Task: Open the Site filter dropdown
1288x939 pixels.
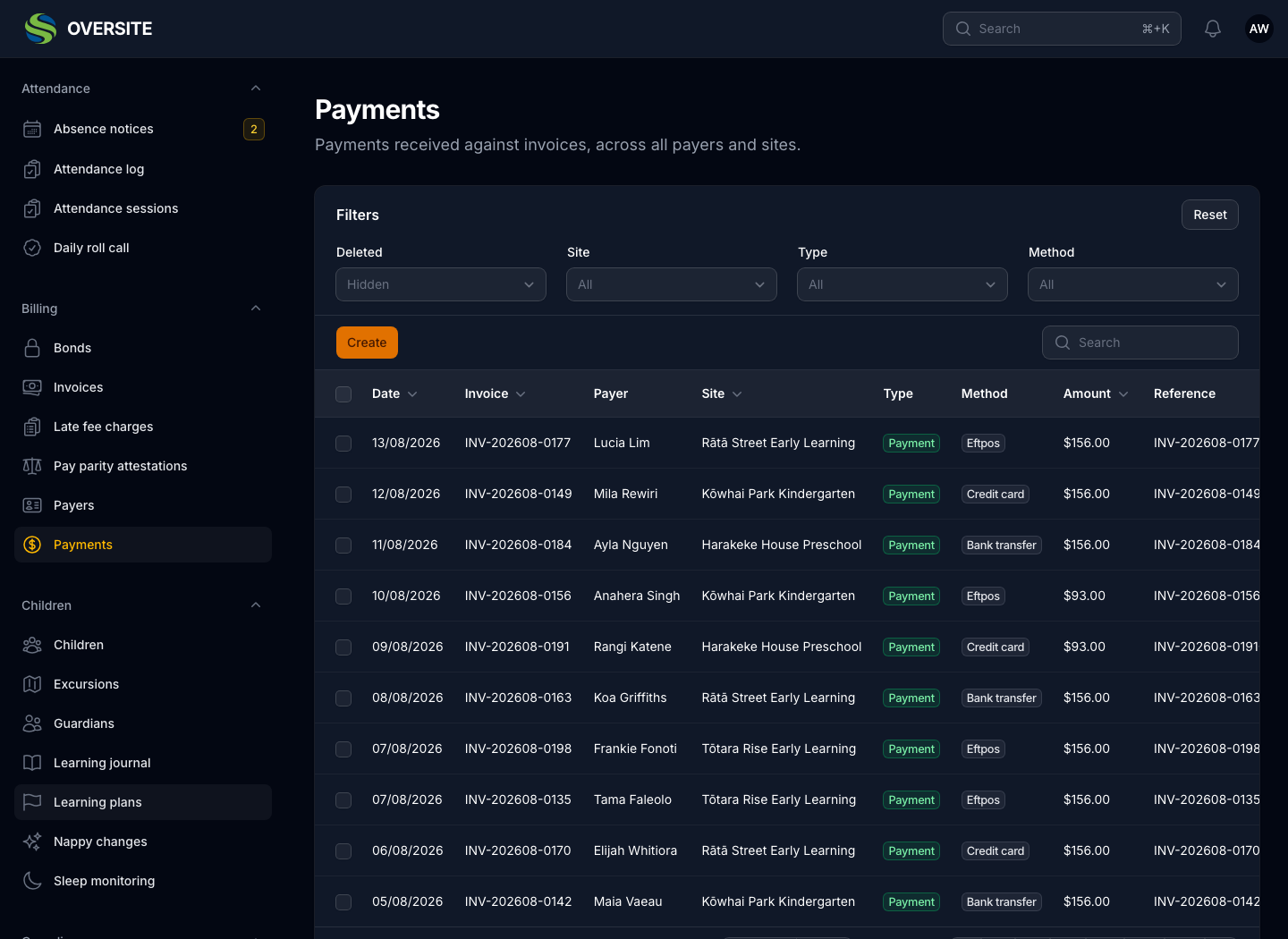Action: 672,284
